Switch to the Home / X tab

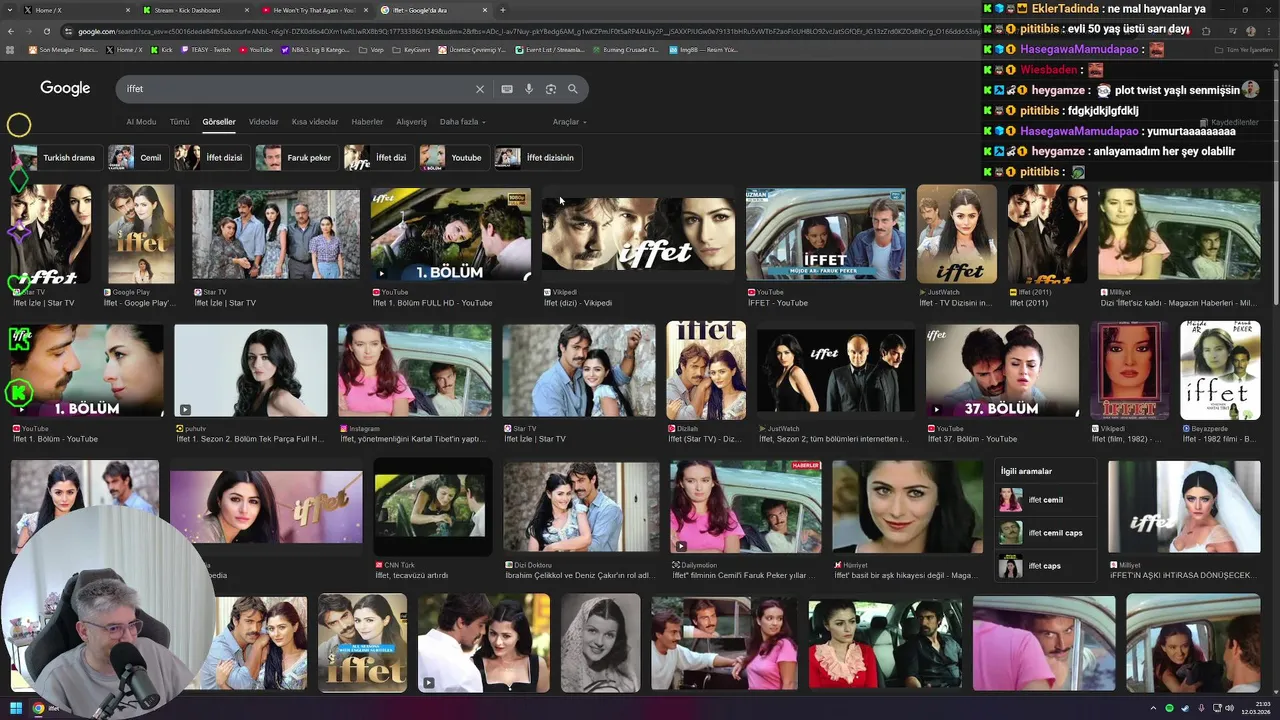coord(77,10)
